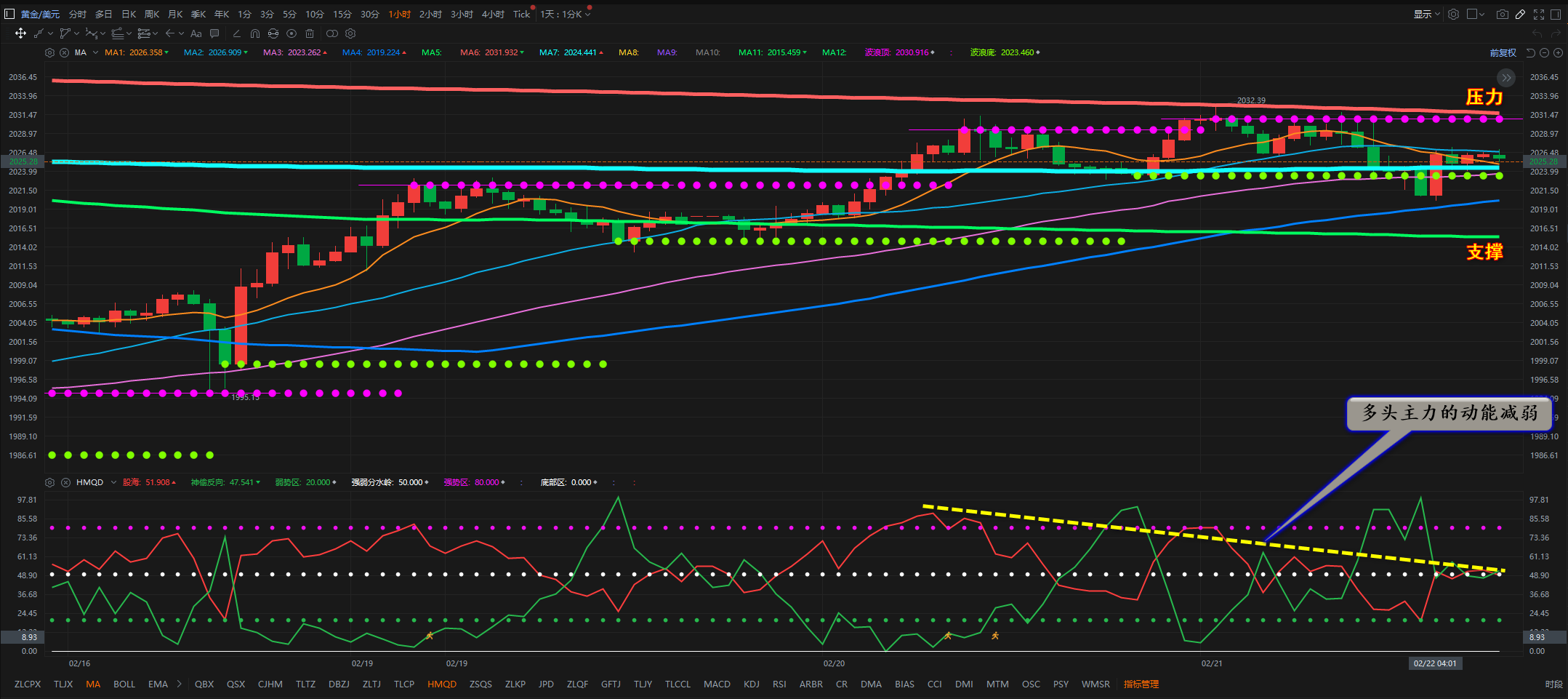Image resolution: width=1568 pixels, height=699 pixels.
Task: Take a chart screenshot with camera icon
Action: pyautogui.click(x=1502, y=15)
